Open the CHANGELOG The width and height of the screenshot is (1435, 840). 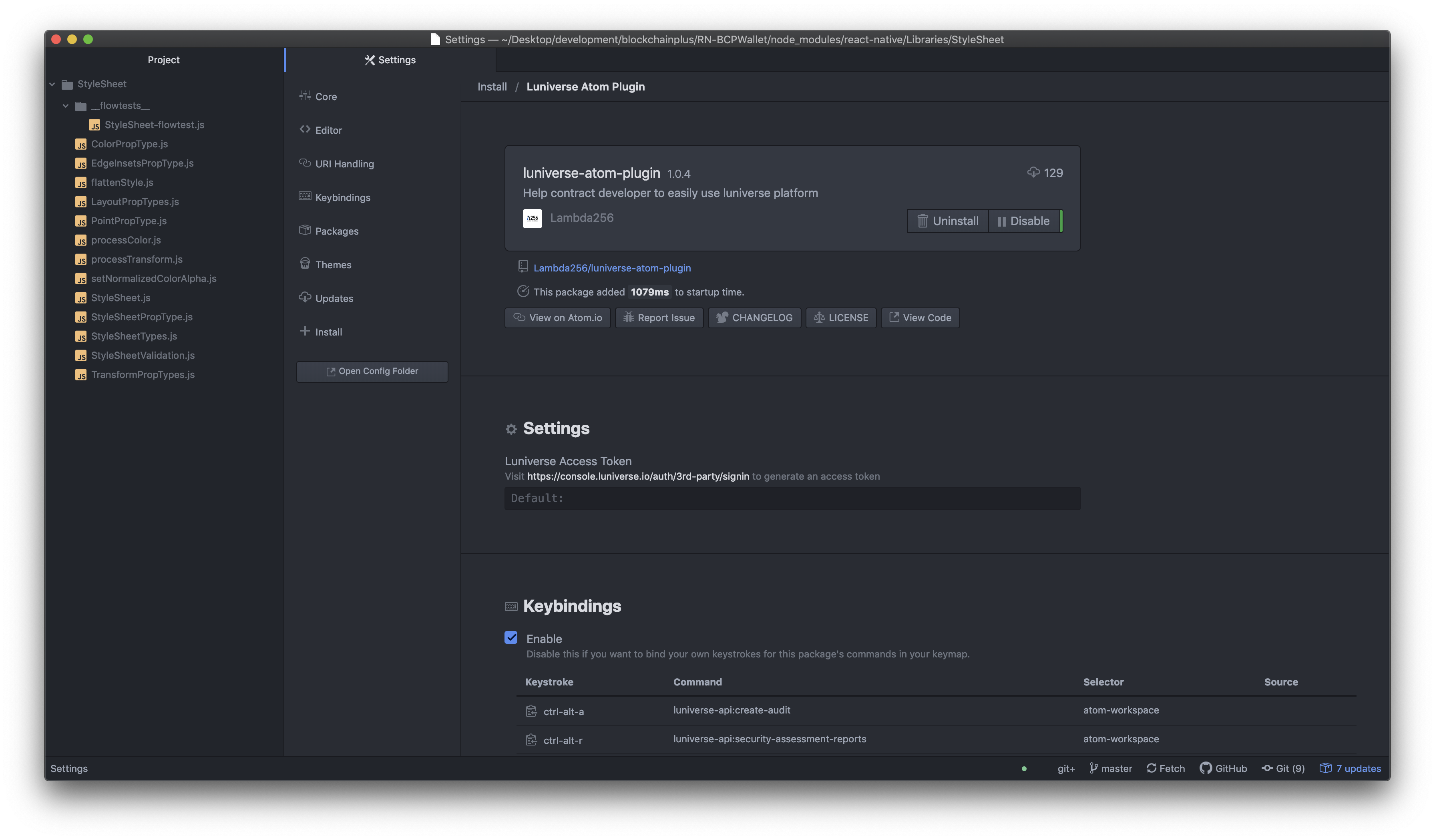[754, 318]
